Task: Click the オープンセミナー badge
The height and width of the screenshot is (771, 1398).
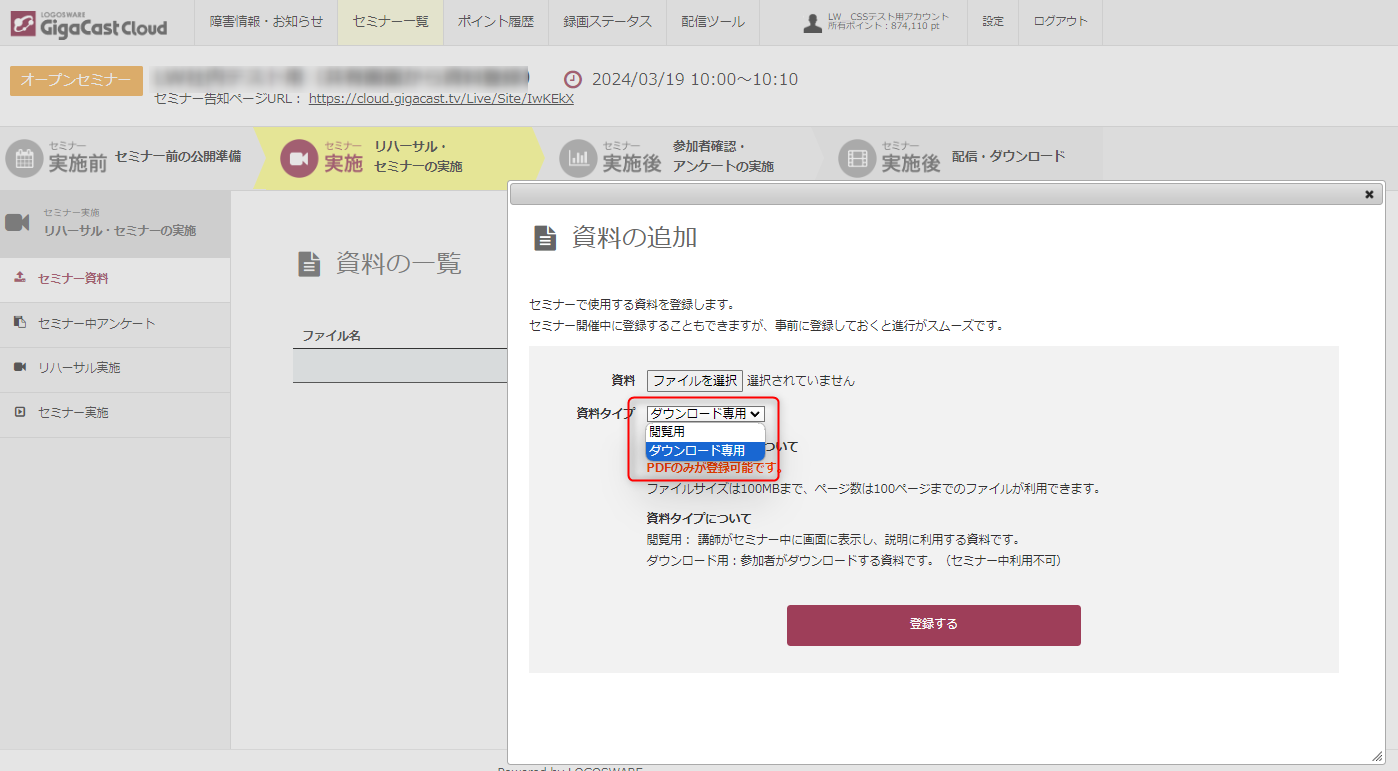Action: coord(76,80)
